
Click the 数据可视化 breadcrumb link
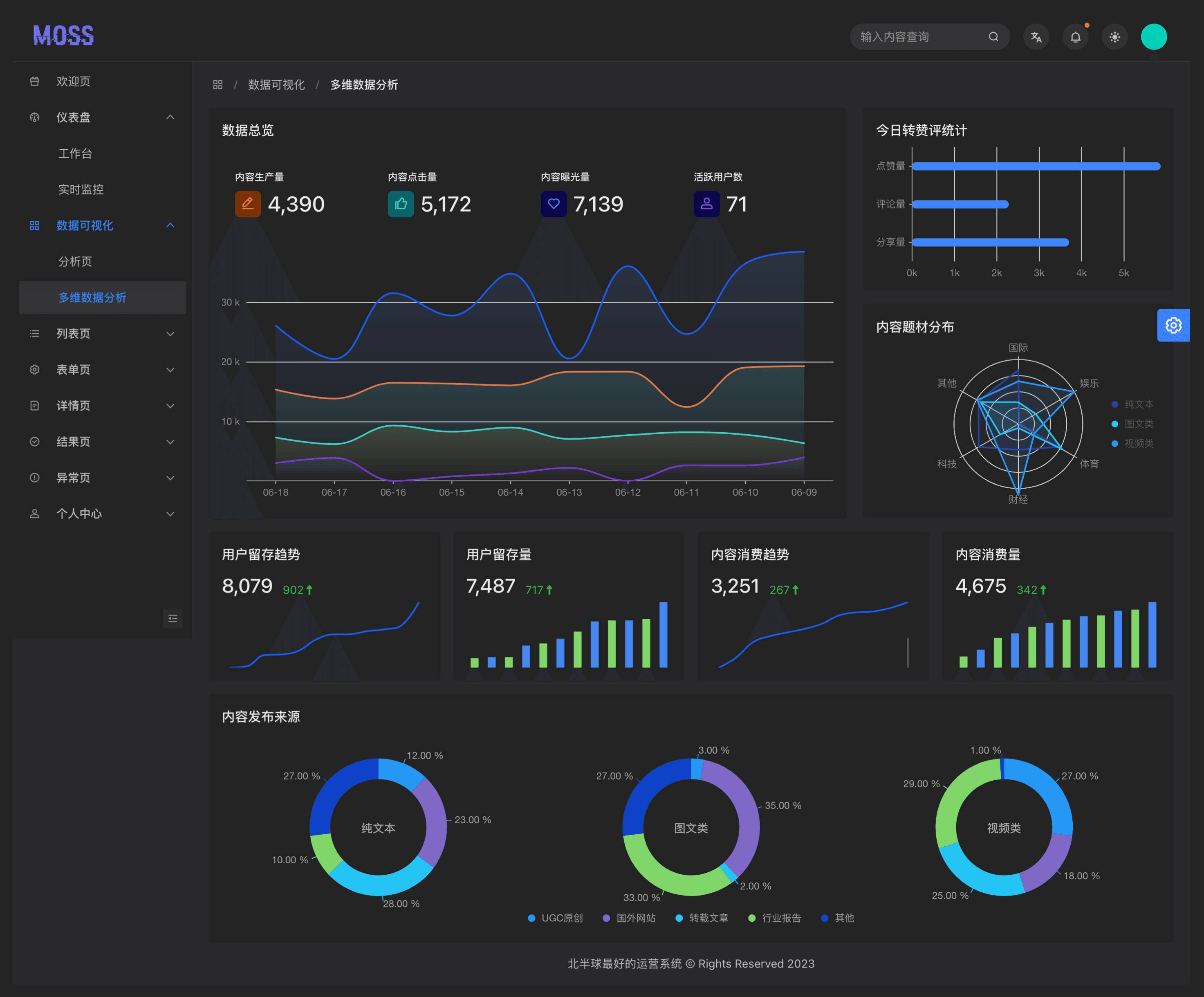click(276, 85)
